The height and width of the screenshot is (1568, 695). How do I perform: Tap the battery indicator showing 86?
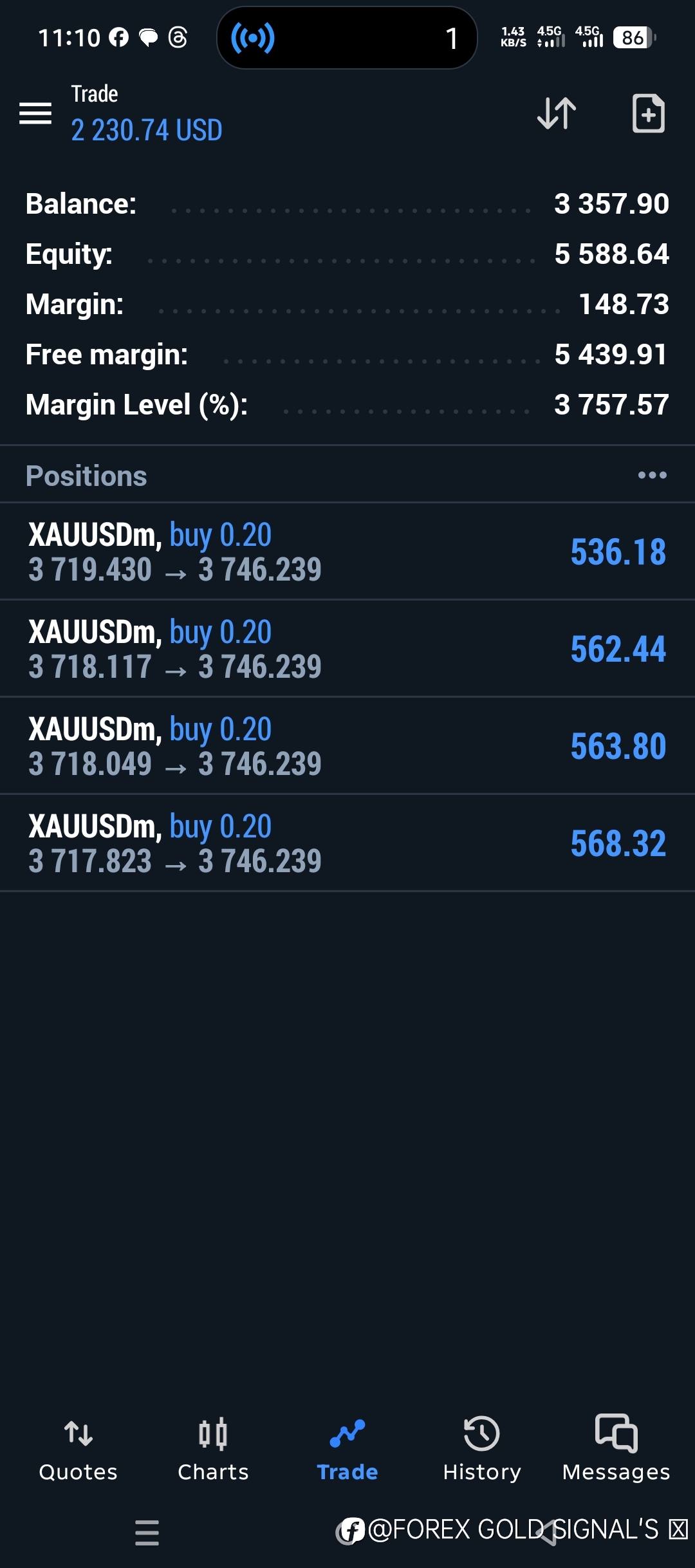tap(634, 38)
